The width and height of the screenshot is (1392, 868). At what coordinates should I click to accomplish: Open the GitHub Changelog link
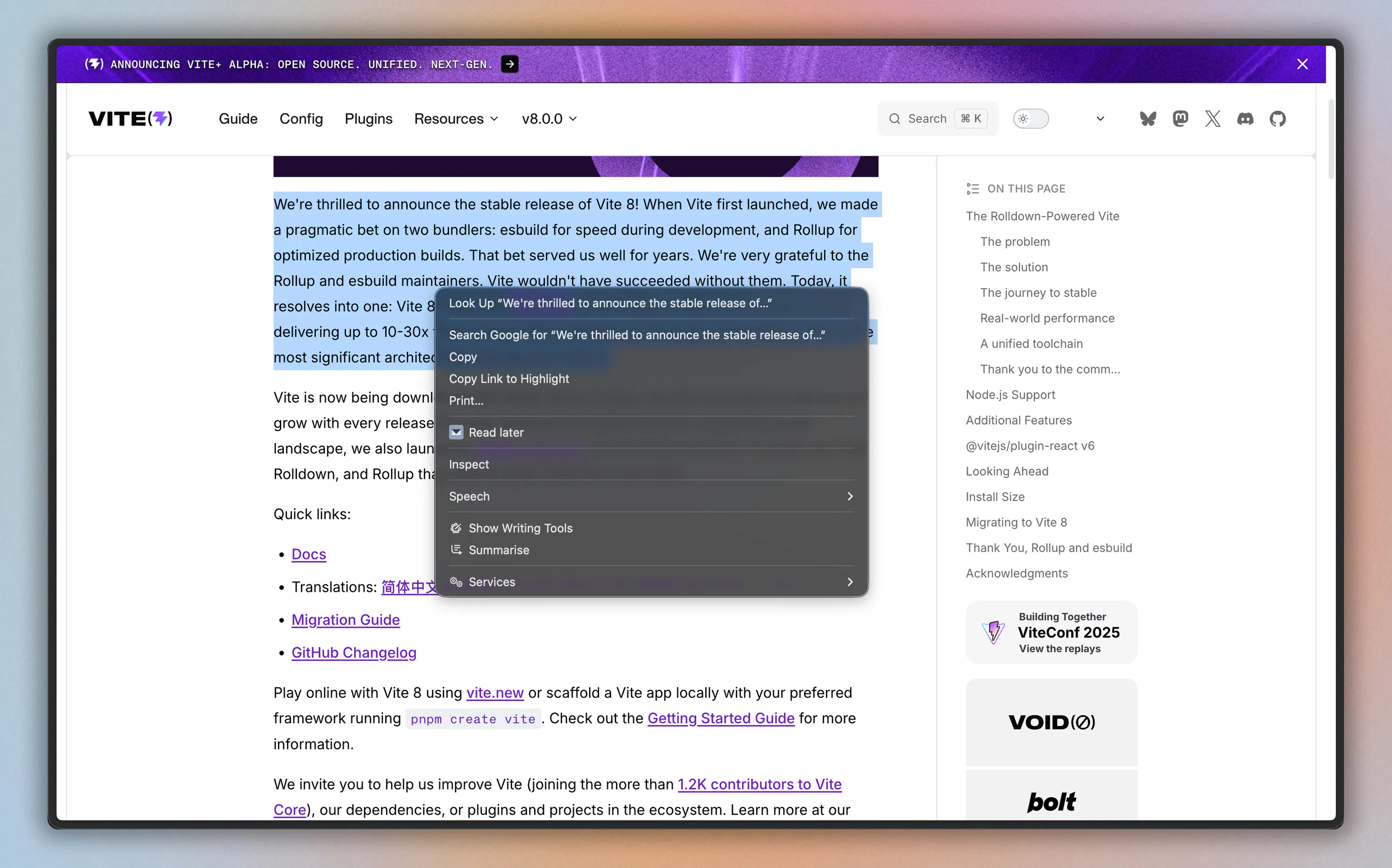click(353, 652)
